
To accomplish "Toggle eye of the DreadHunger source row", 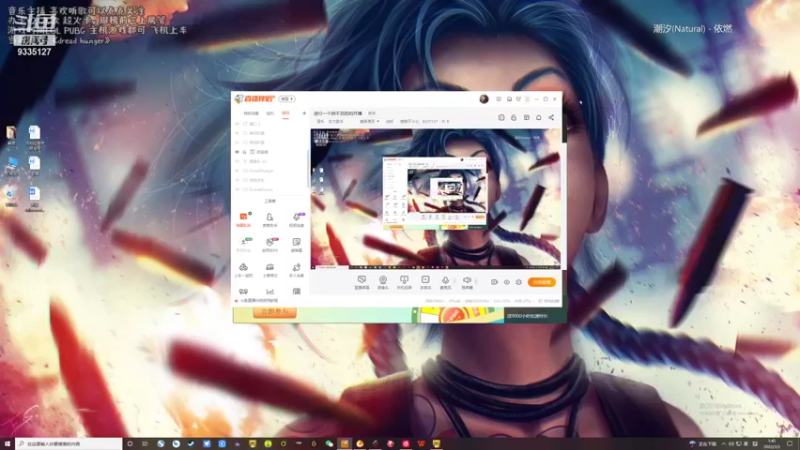I will point(237,171).
